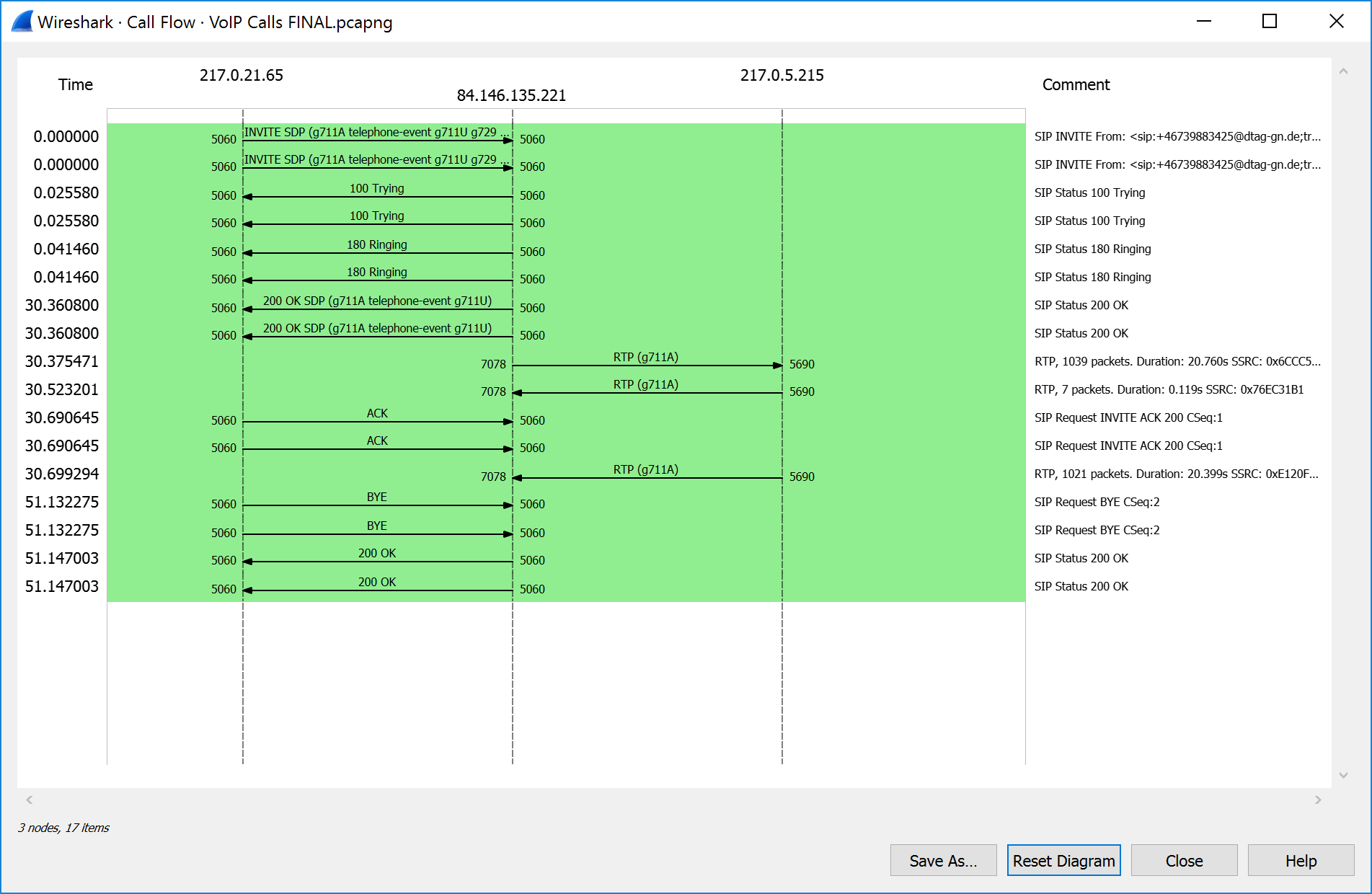Click the time value 30.523201
This screenshot has width=1372, height=894.
(x=62, y=389)
